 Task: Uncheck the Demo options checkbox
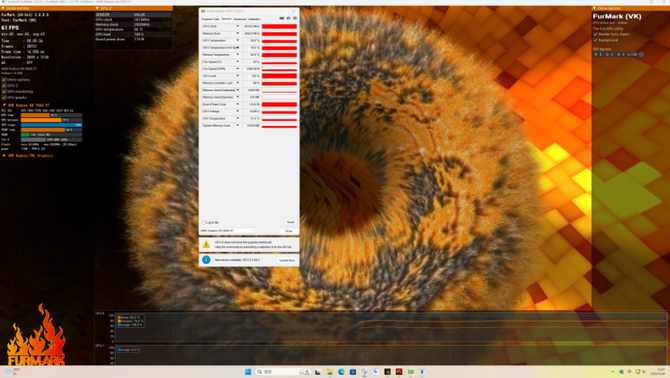point(4,80)
